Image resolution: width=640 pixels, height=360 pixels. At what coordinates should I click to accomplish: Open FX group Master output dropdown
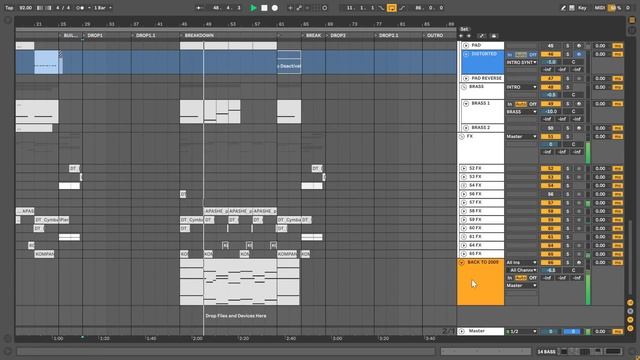click(522, 137)
